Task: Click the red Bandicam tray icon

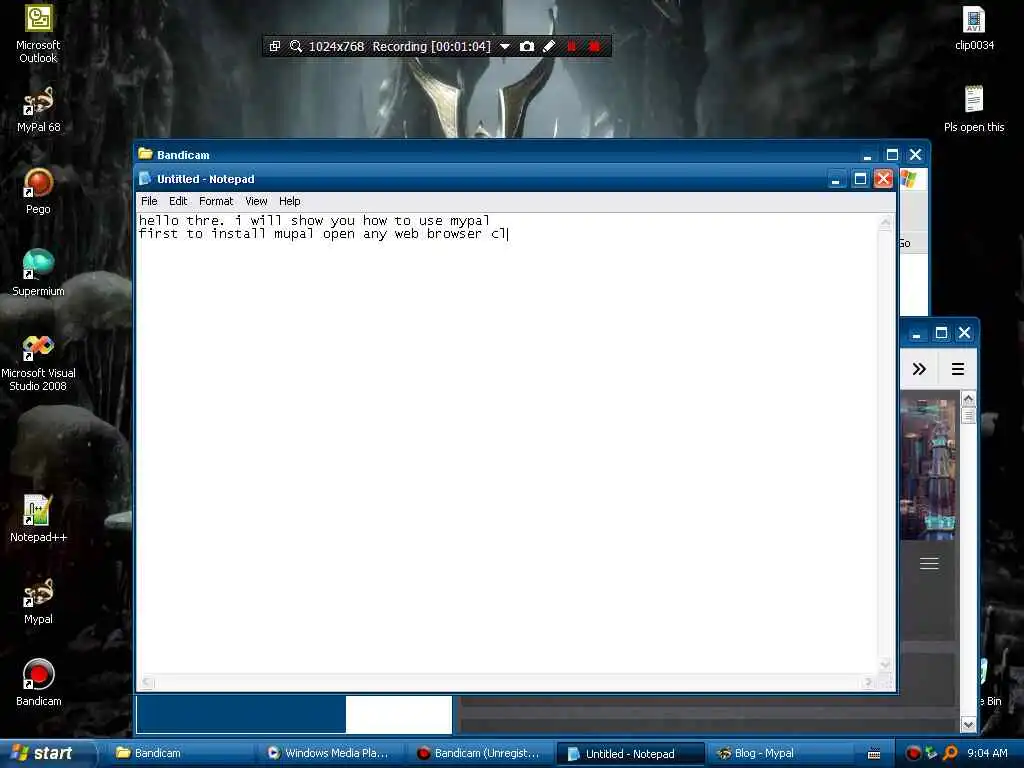Action: click(x=912, y=754)
